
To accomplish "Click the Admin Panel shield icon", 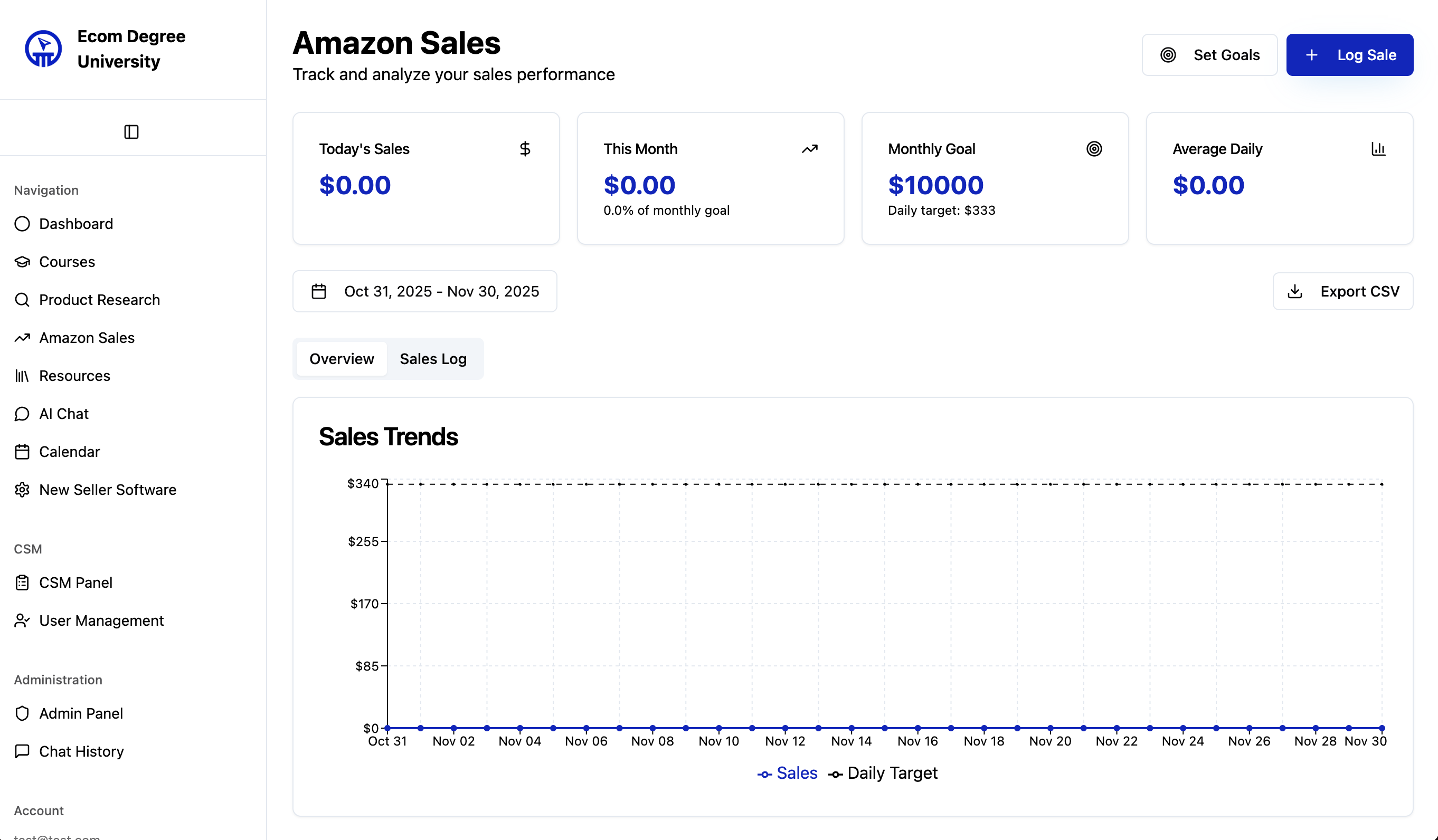I will coord(22,713).
